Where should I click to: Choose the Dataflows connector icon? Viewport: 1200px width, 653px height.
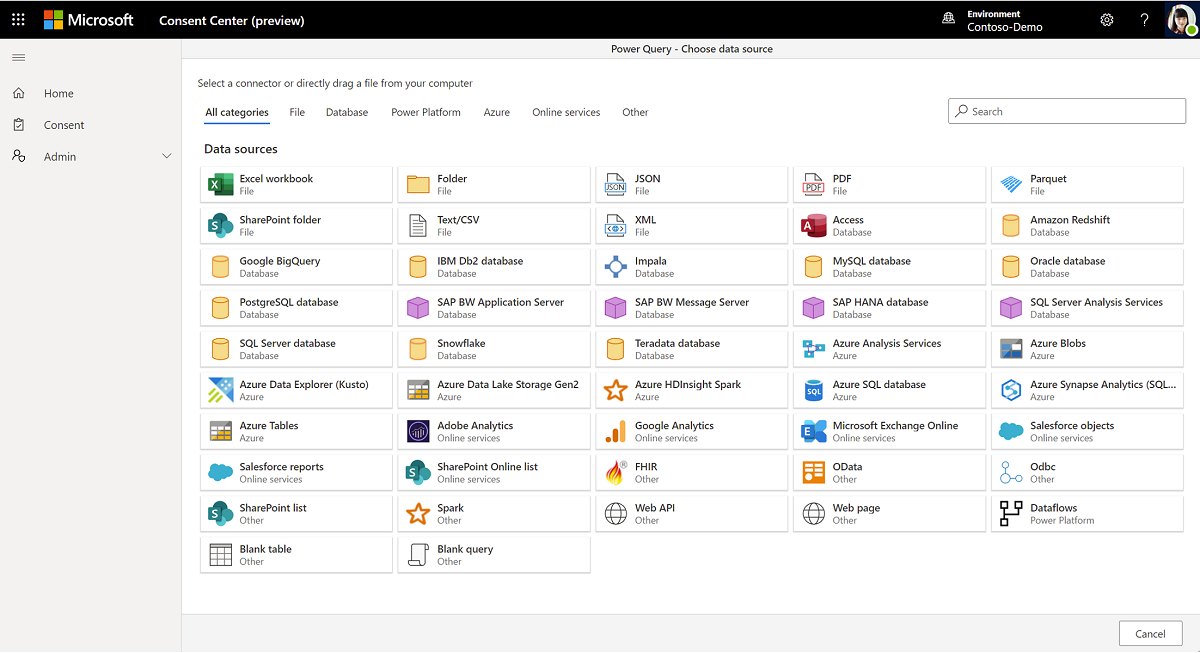tap(1011, 514)
